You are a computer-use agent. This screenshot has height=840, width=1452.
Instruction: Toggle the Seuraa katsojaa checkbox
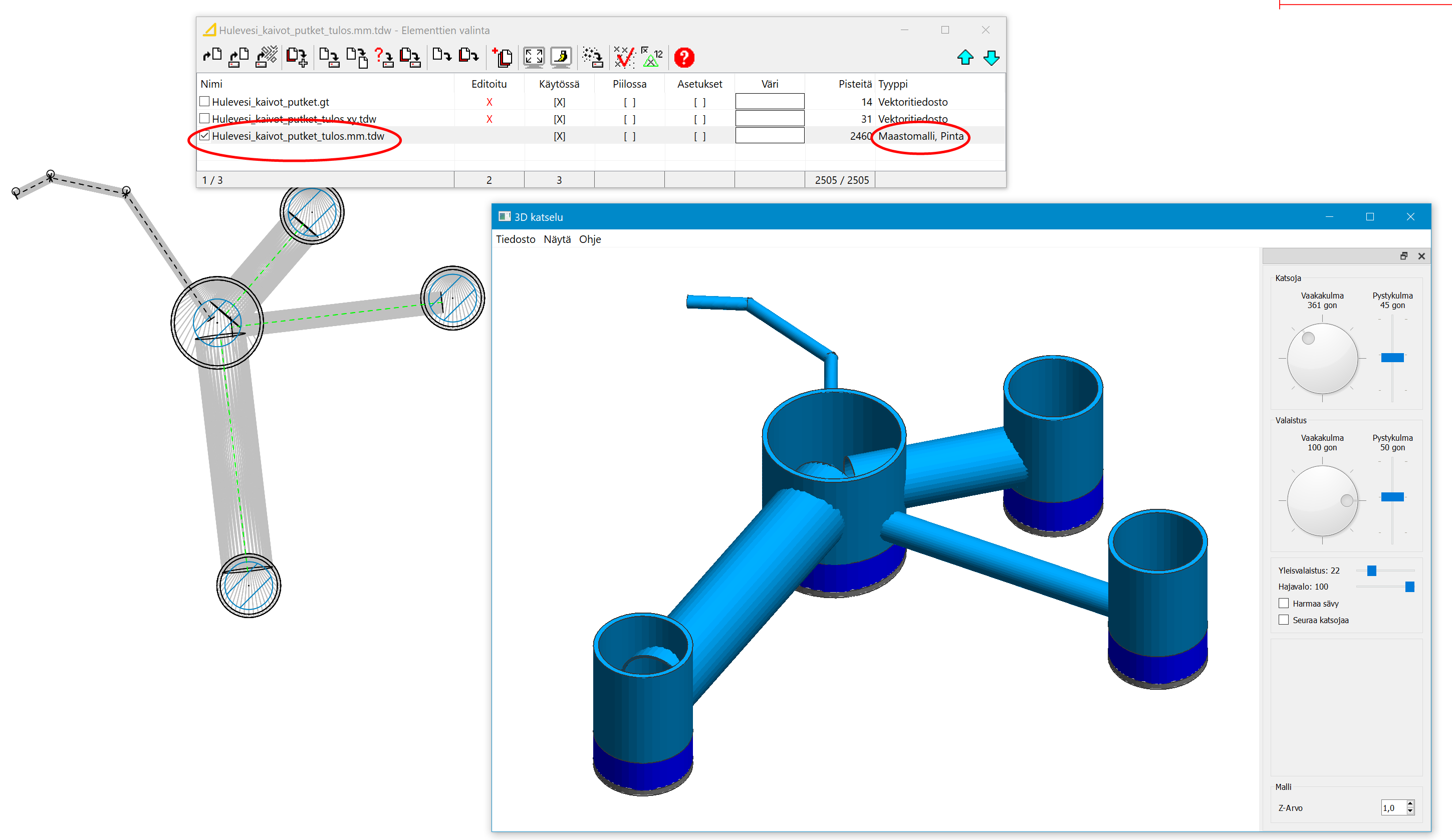tap(1284, 620)
